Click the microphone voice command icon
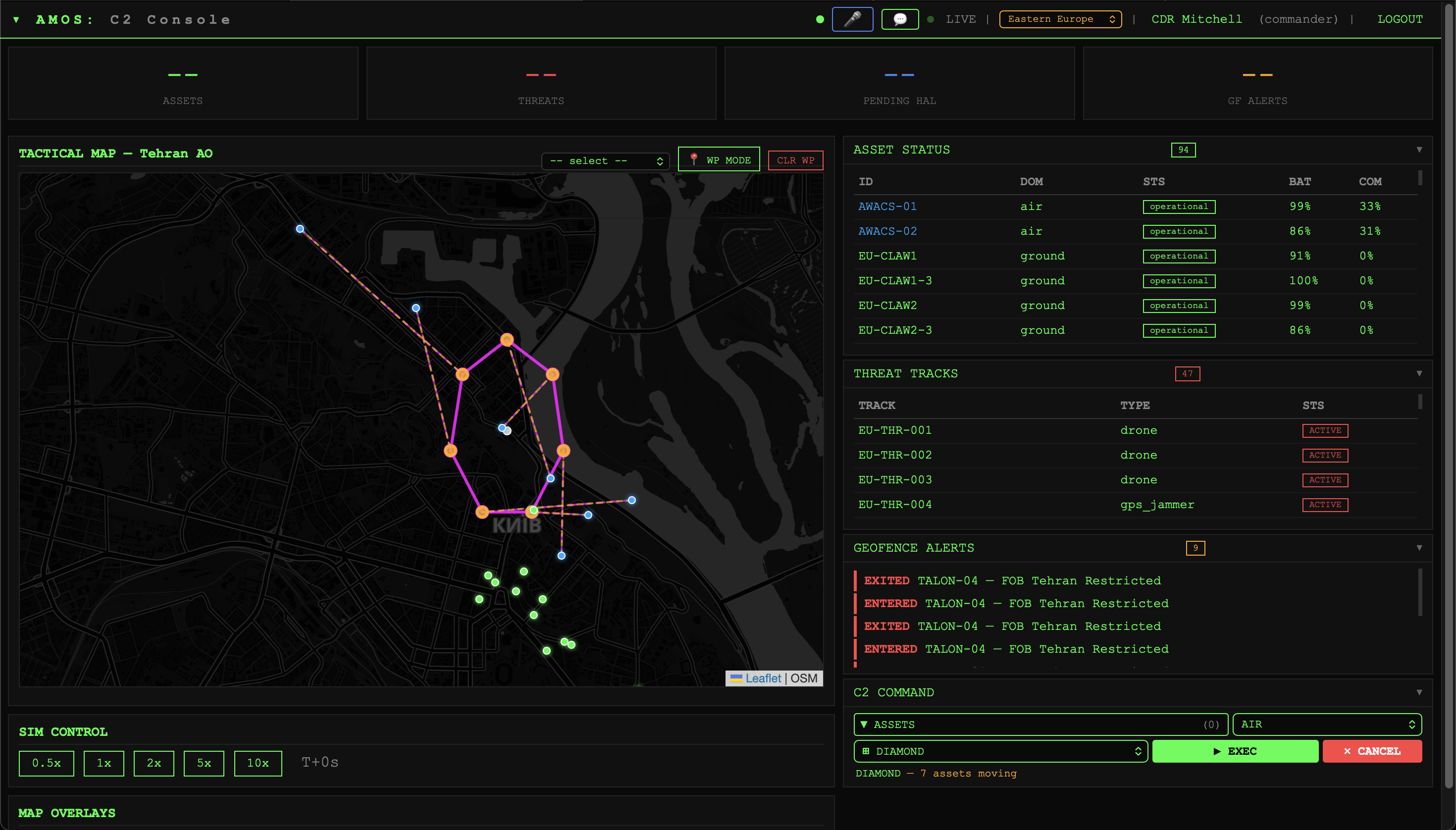The width and height of the screenshot is (1456, 830). 852,19
